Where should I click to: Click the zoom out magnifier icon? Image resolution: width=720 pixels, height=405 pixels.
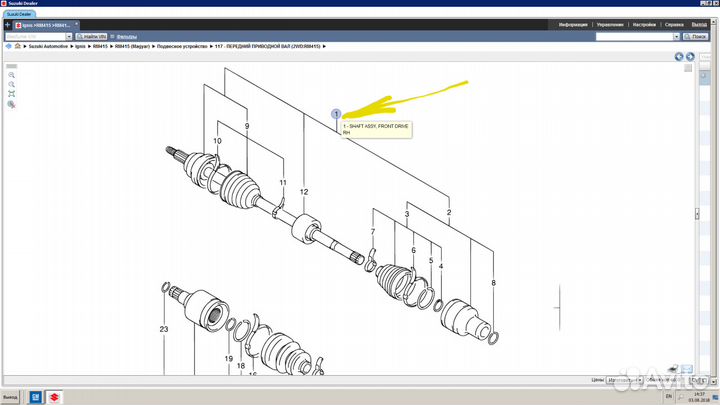(x=12, y=85)
